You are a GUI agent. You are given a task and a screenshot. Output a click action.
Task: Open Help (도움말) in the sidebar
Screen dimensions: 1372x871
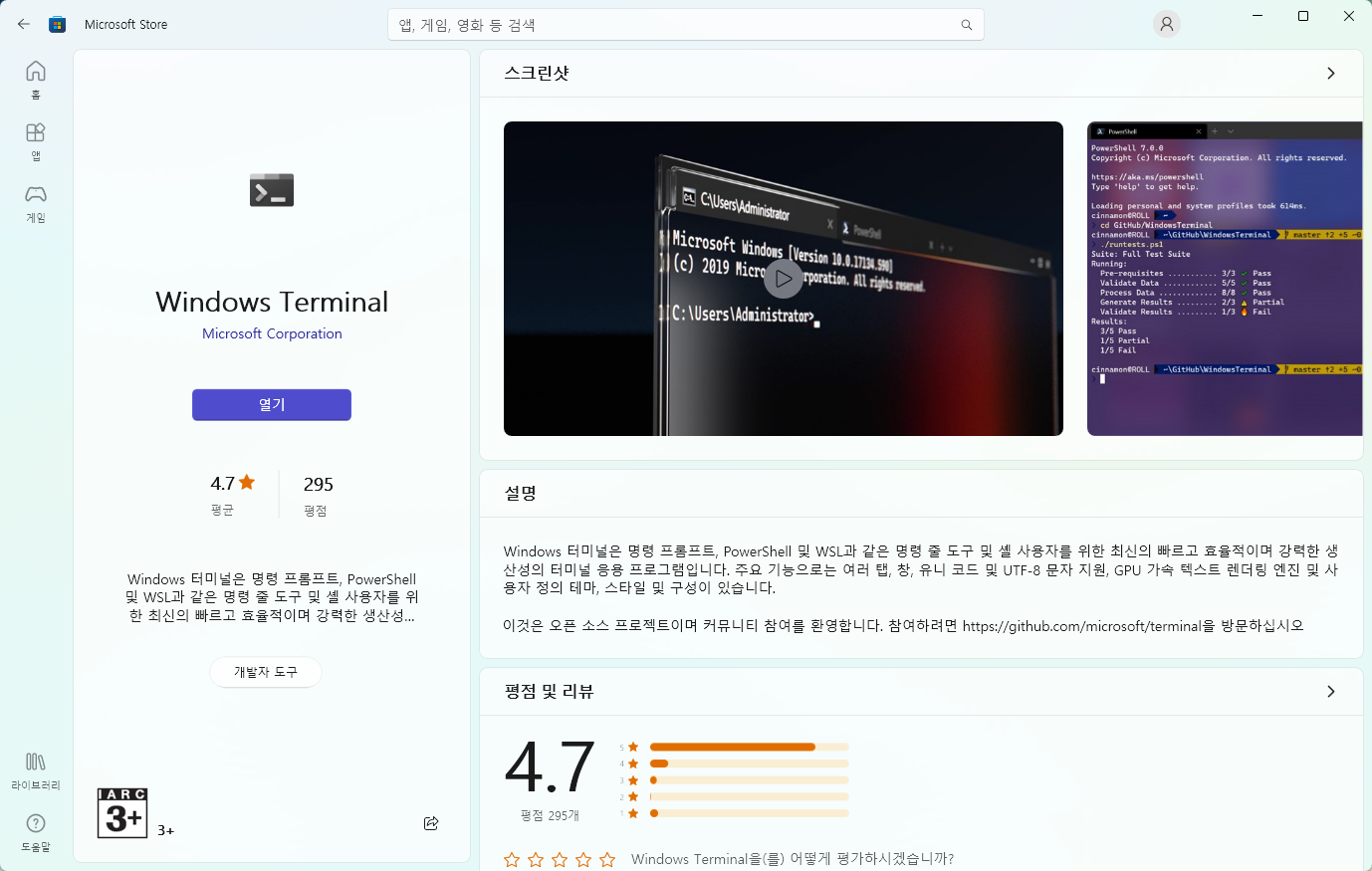coord(36,832)
